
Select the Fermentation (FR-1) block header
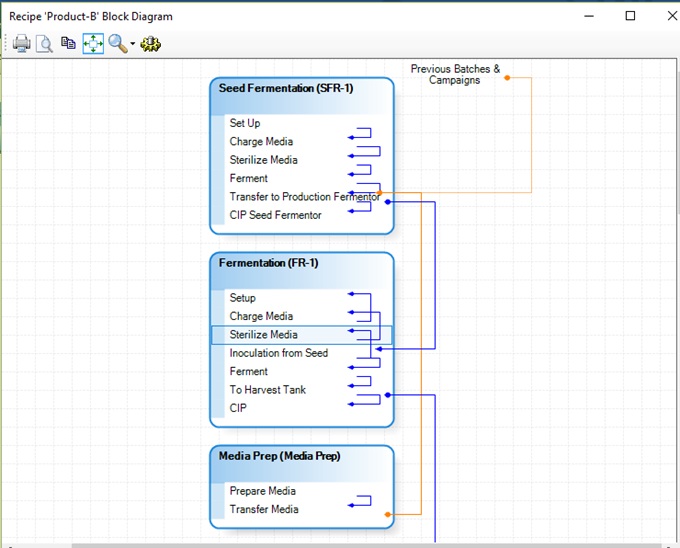point(269,263)
